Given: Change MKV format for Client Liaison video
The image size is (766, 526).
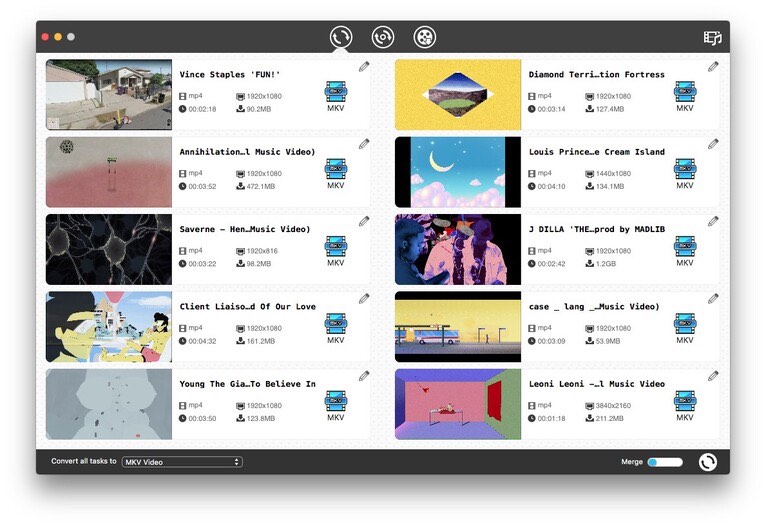Looking at the screenshot, I should tap(336, 328).
